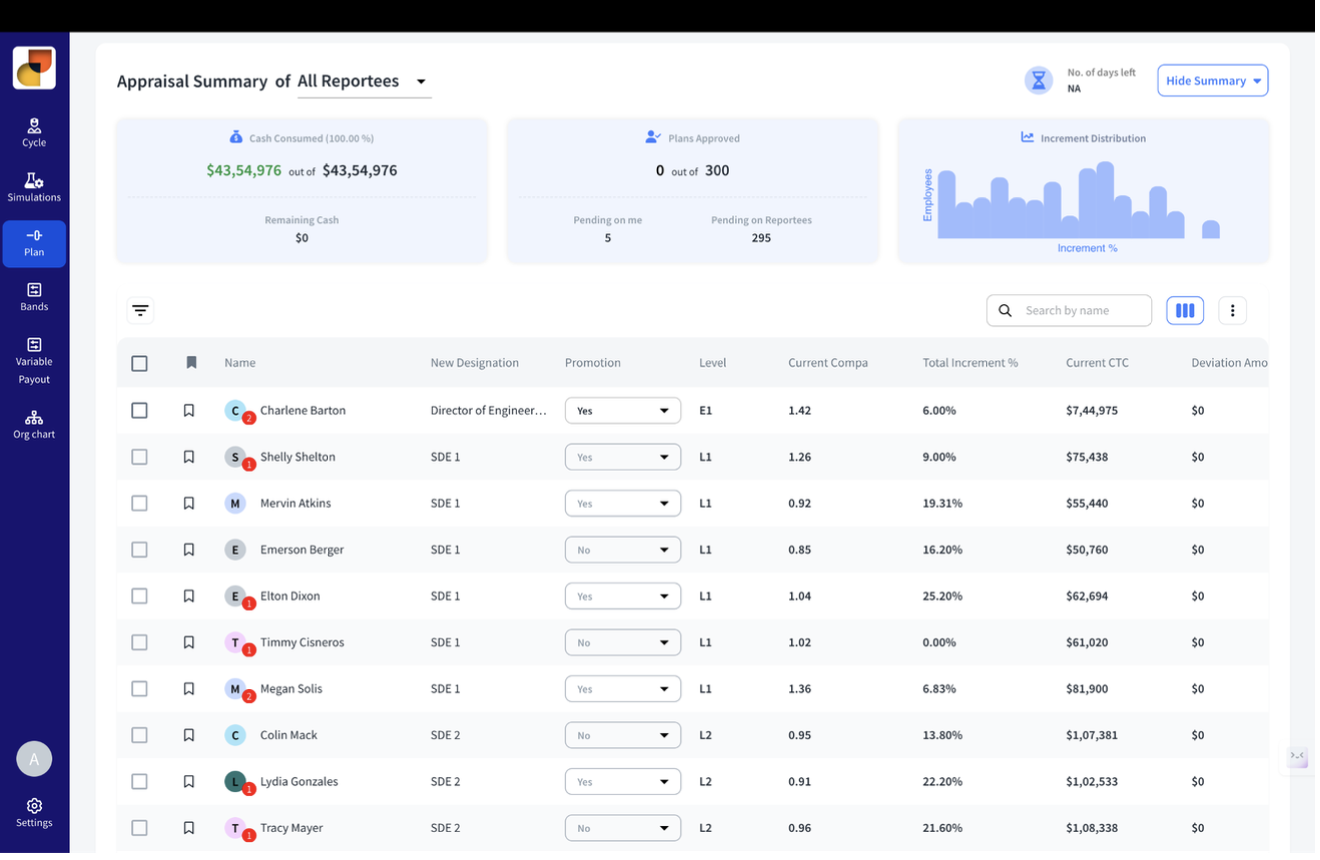1320x860 pixels.
Task: Open Promotion dropdown for Timmy Cisneros
Action: coord(623,643)
